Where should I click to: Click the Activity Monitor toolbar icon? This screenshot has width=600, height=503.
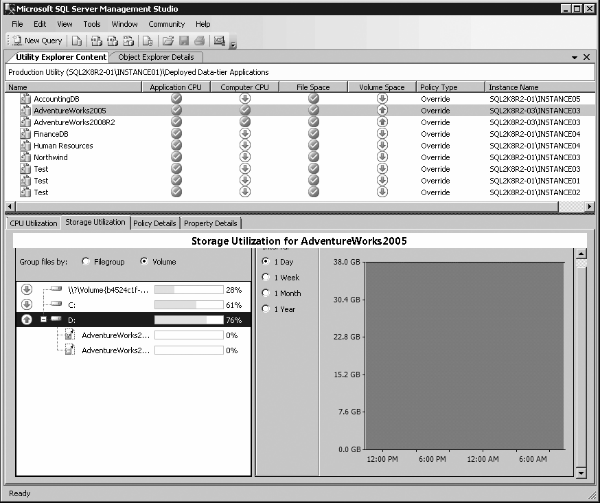219,41
